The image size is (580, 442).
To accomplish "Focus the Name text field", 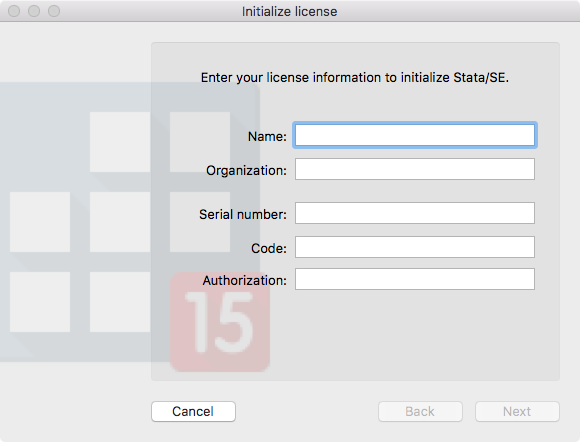I will pyautogui.click(x=415, y=135).
